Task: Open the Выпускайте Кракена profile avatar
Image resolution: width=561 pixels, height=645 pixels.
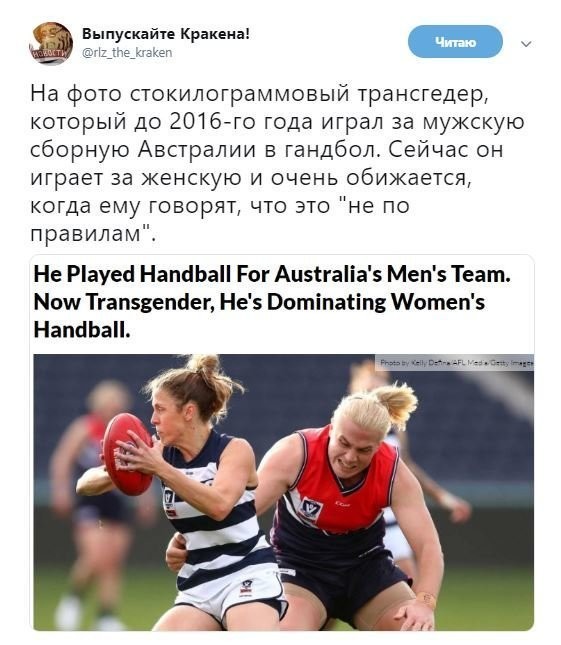Action: [51, 43]
